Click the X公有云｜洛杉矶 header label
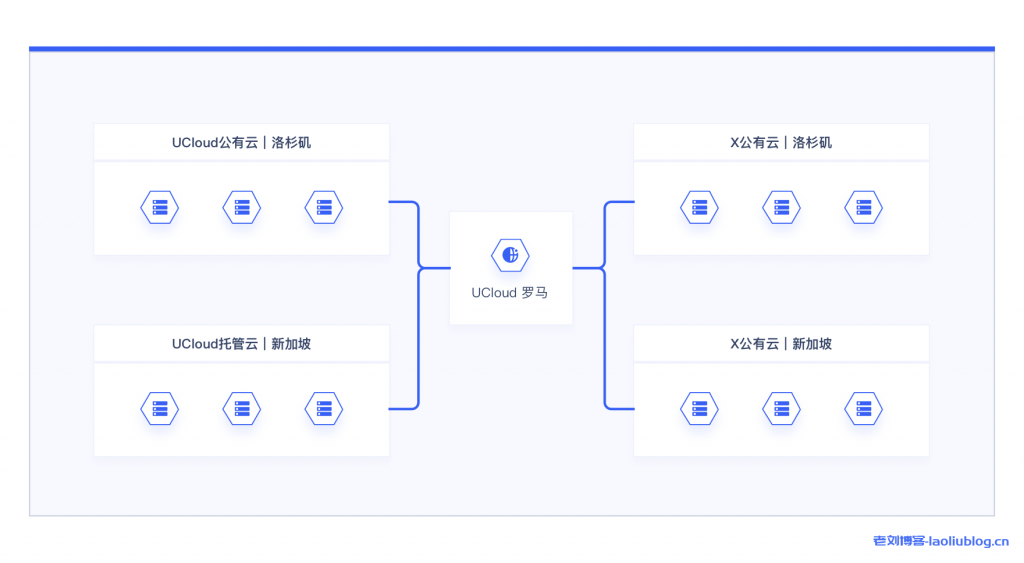The width and height of the screenshot is (1024, 563). point(781,143)
